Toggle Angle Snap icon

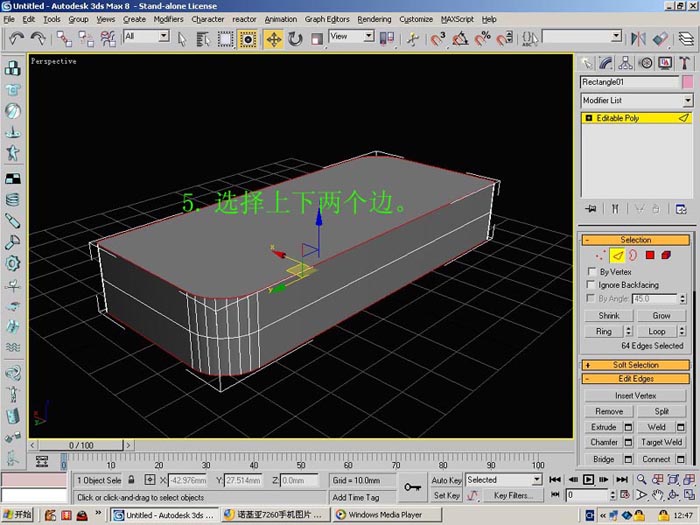pyautogui.click(x=460, y=39)
